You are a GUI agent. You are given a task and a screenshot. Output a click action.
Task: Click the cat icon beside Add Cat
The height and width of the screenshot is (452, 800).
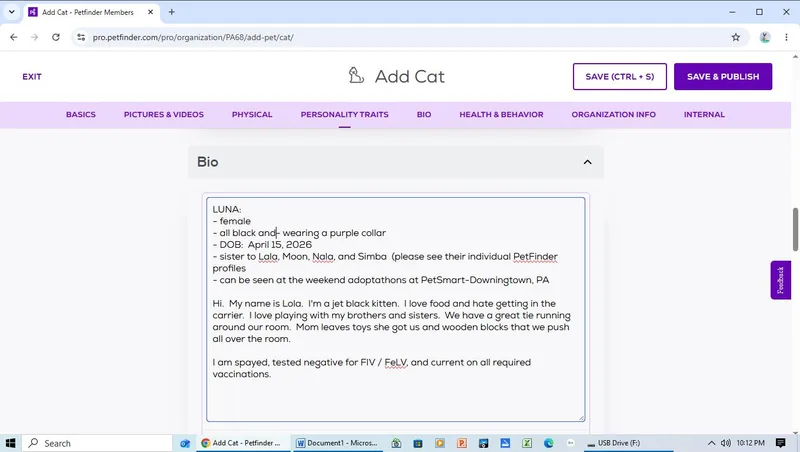[356, 76]
